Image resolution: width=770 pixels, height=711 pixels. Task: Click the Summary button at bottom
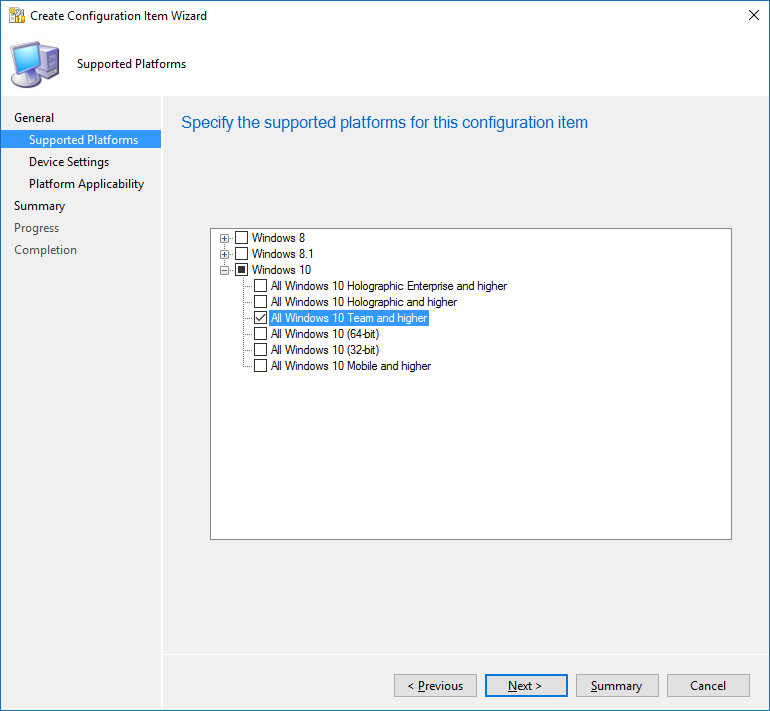tap(617, 685)
